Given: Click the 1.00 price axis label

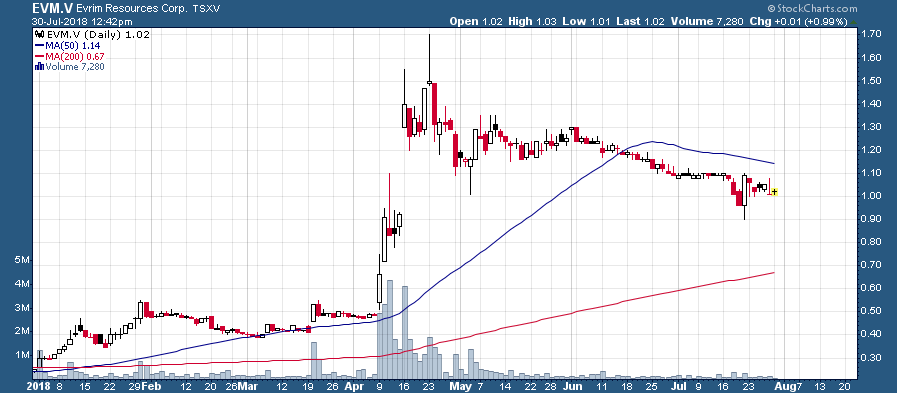Looking at the screenshot, I should click(x=871, y=196).
